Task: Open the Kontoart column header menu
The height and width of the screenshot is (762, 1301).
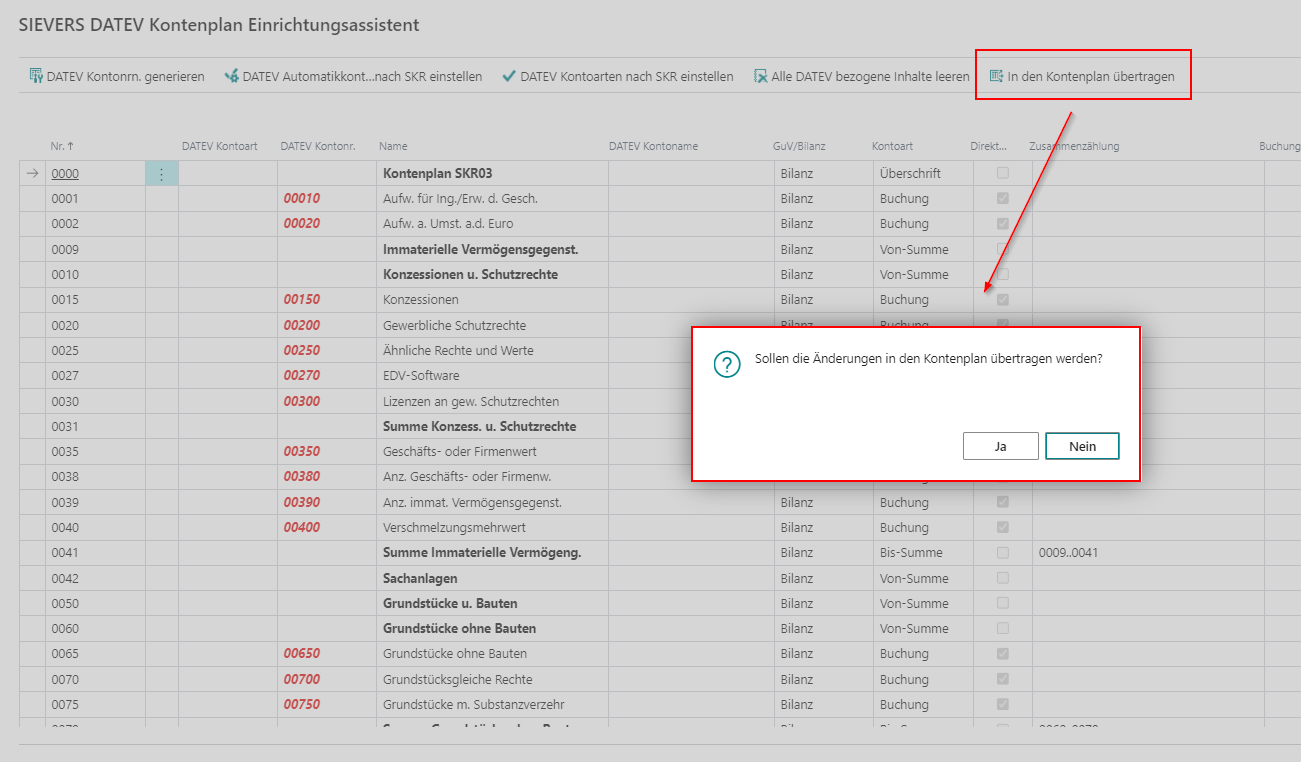Action: [892, 146]
